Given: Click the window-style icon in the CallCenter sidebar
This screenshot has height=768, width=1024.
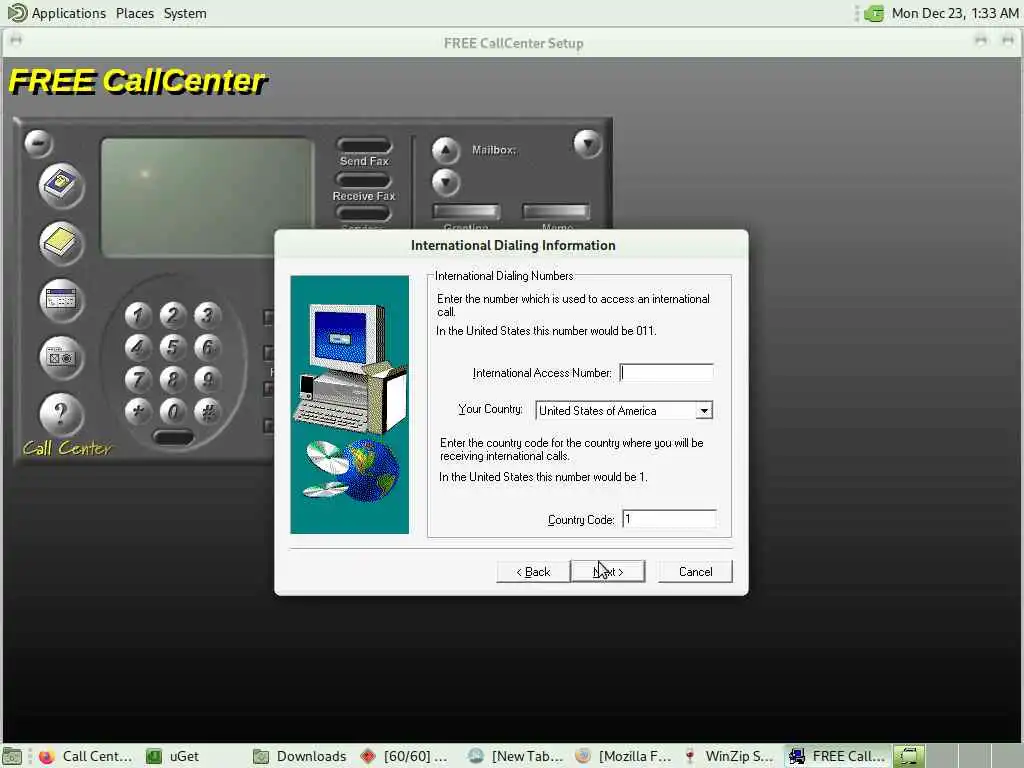Looking at the screenshot, I should (x=61, y=300).
